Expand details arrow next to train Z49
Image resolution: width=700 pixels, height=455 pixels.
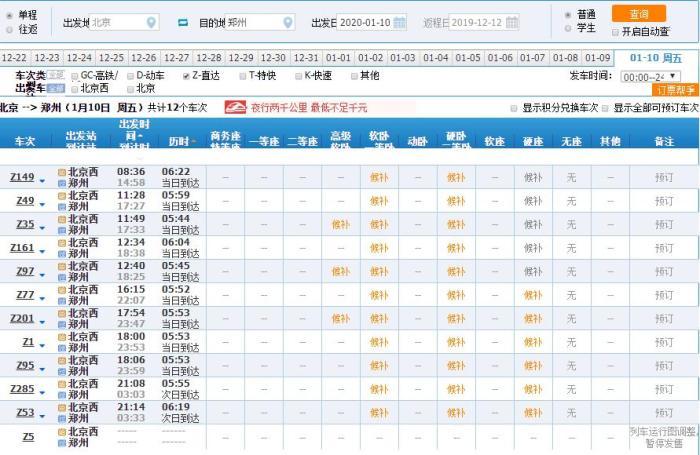[x=42, y=203]
